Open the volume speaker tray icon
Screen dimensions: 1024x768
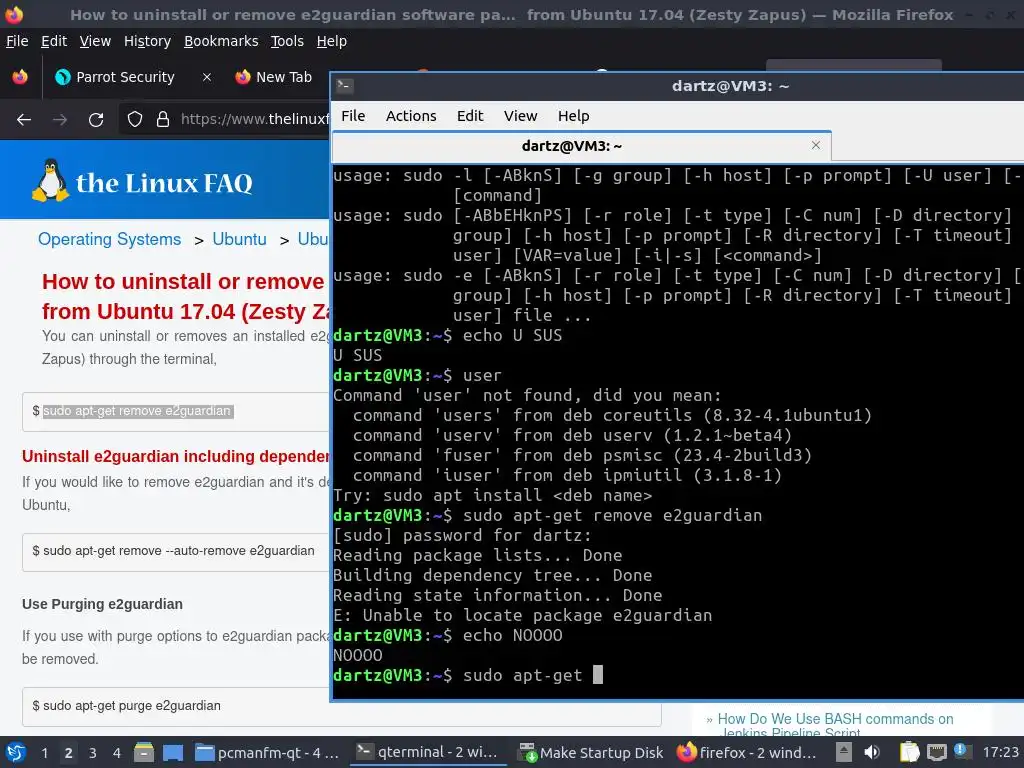click(x=872, y=752)
